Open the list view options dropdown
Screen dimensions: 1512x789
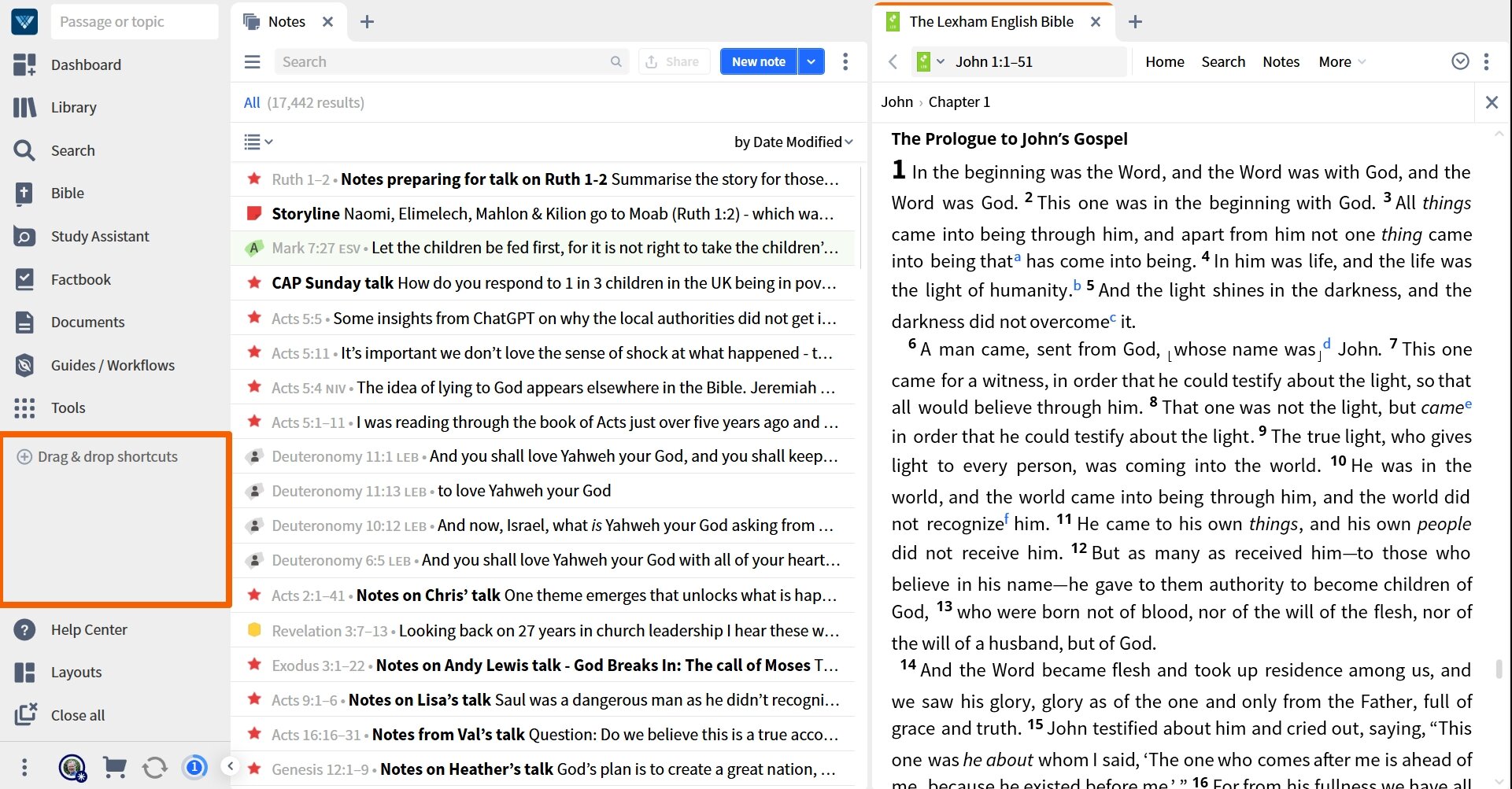pos(258,142)
